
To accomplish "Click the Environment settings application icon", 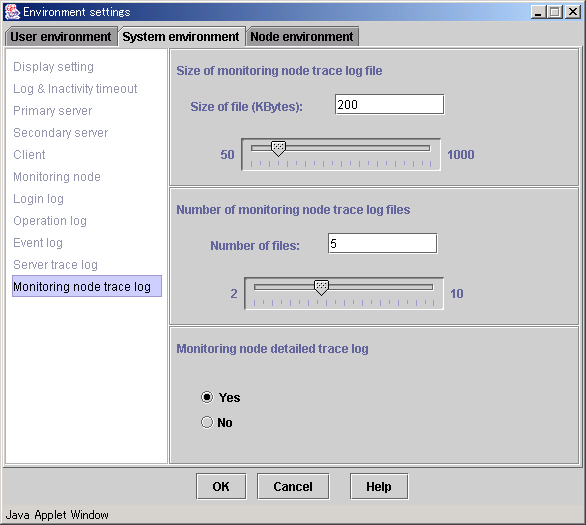I will 12,12.
